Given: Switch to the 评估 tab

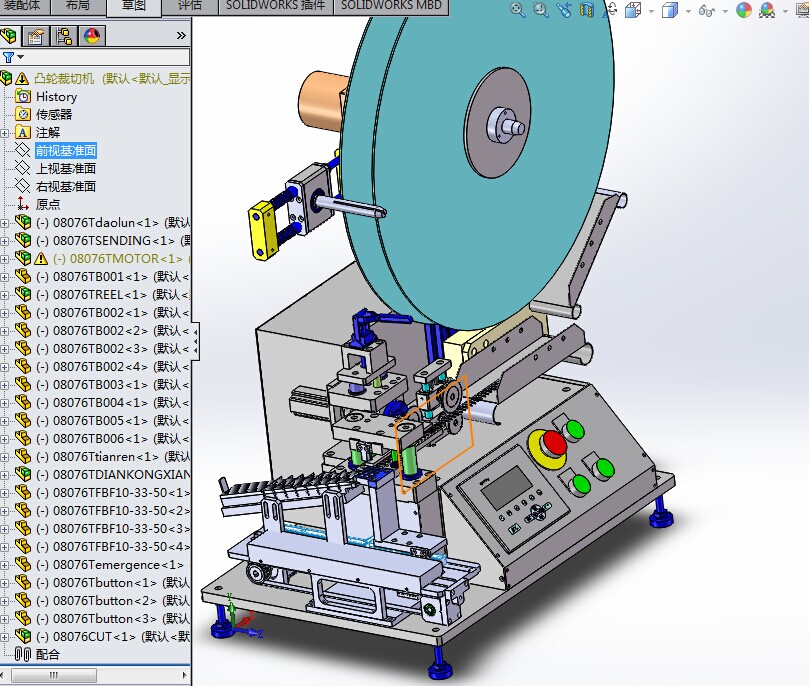Looking at the screenshot, I should coord(190,6).
